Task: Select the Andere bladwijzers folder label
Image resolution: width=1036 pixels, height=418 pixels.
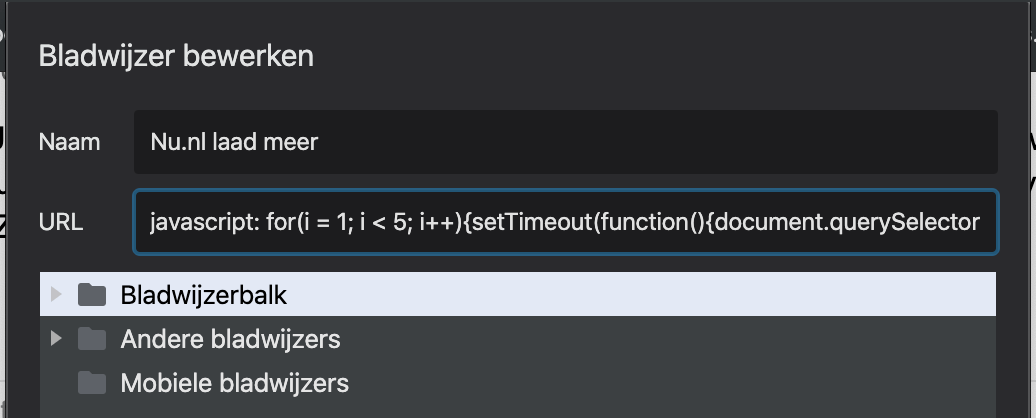Action: pos(230,339)
